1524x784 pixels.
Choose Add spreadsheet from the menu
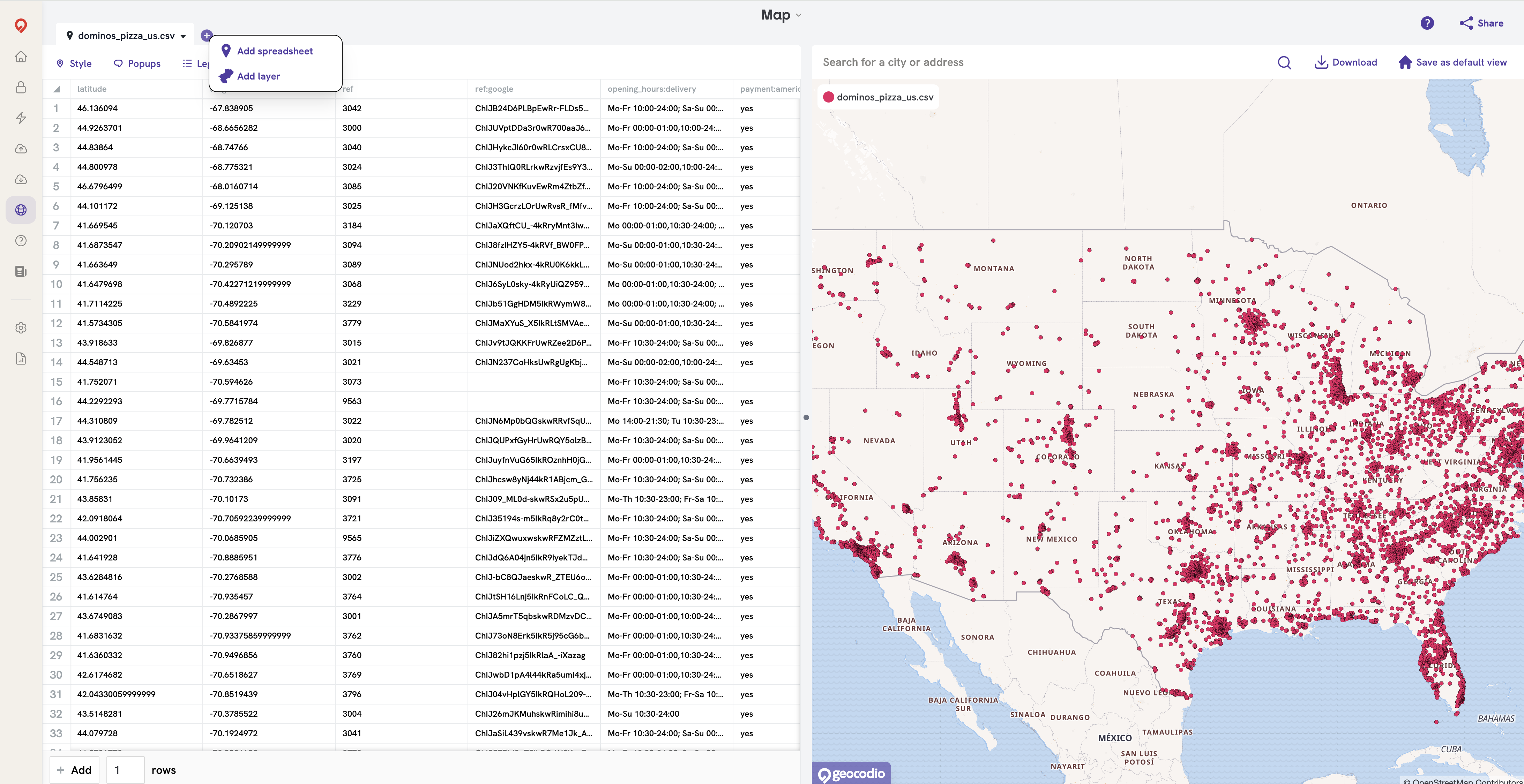275,51
